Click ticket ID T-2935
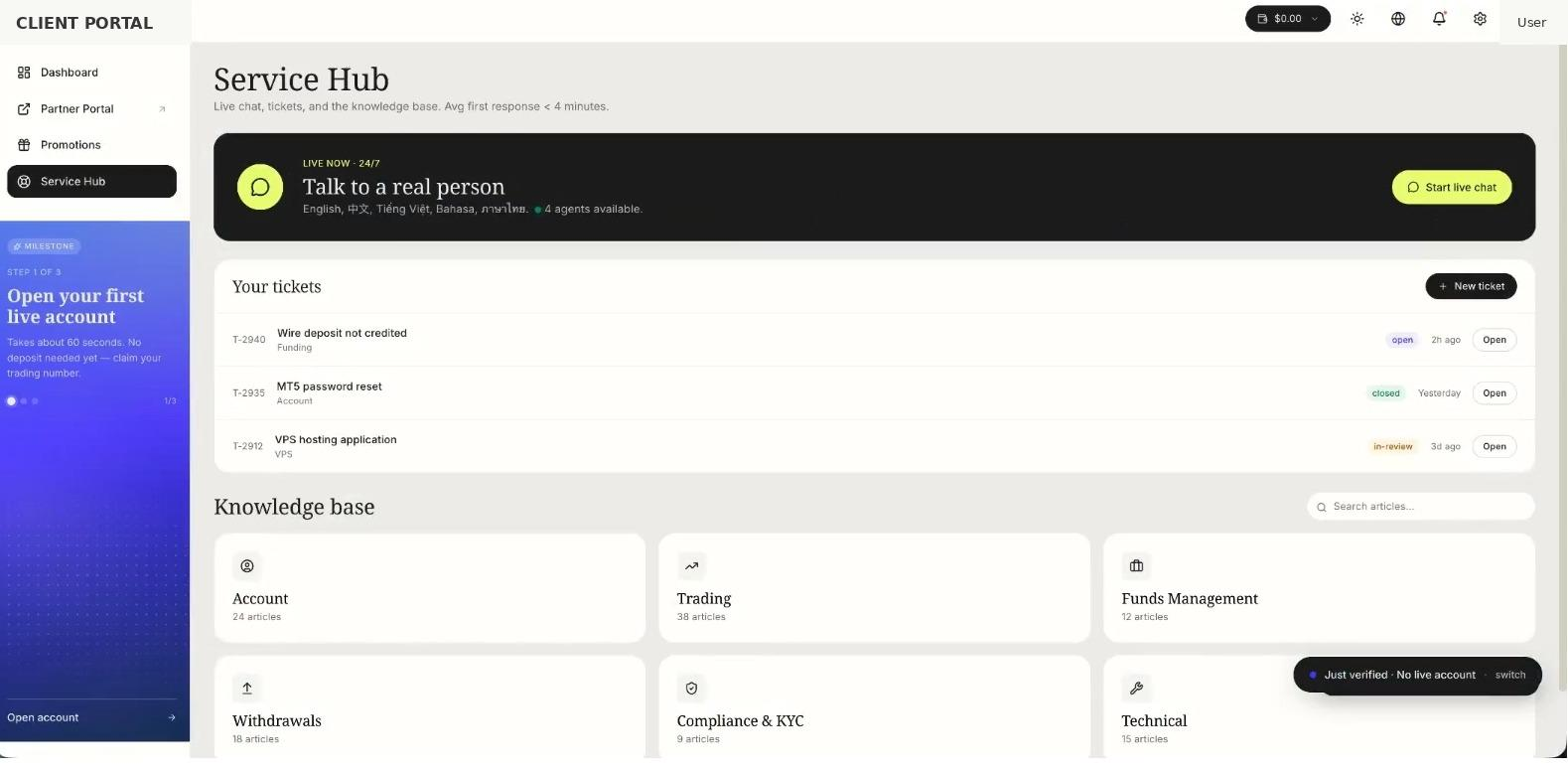This screenshot has width=1568, height=772. [x=249, y=393]
